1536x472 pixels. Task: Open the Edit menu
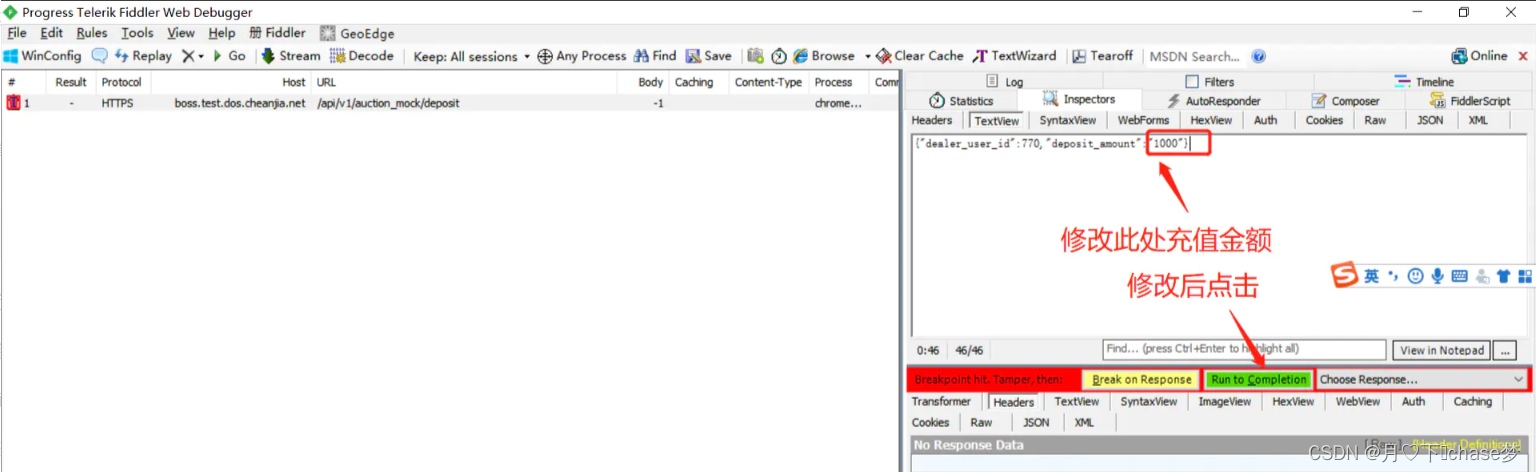52,33
